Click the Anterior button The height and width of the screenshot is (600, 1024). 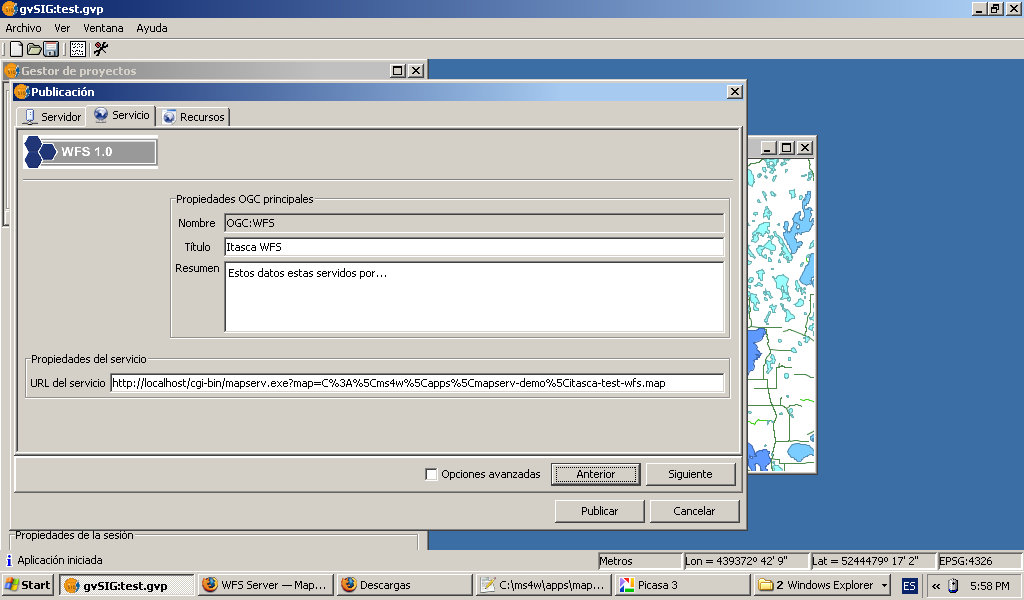pos(595,474)
